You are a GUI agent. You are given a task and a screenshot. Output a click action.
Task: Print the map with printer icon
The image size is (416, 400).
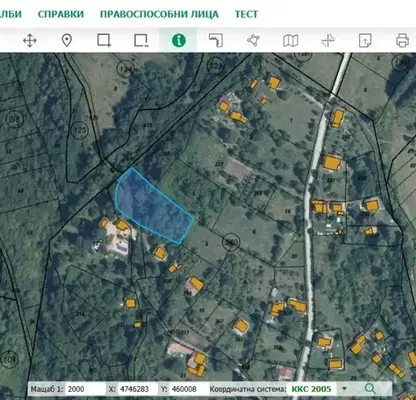402,41
